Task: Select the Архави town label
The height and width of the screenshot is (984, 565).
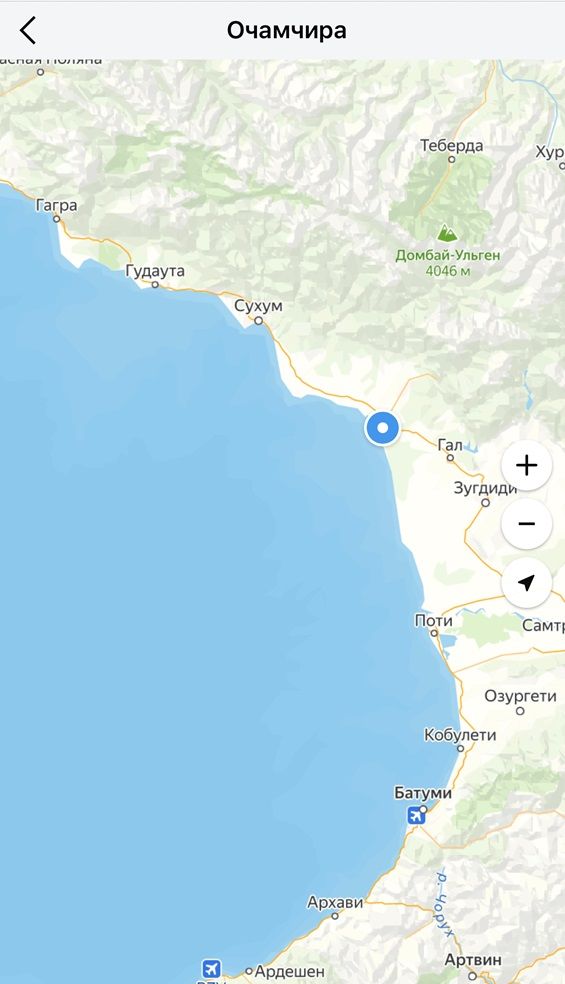Action: (x=335, y=902)
